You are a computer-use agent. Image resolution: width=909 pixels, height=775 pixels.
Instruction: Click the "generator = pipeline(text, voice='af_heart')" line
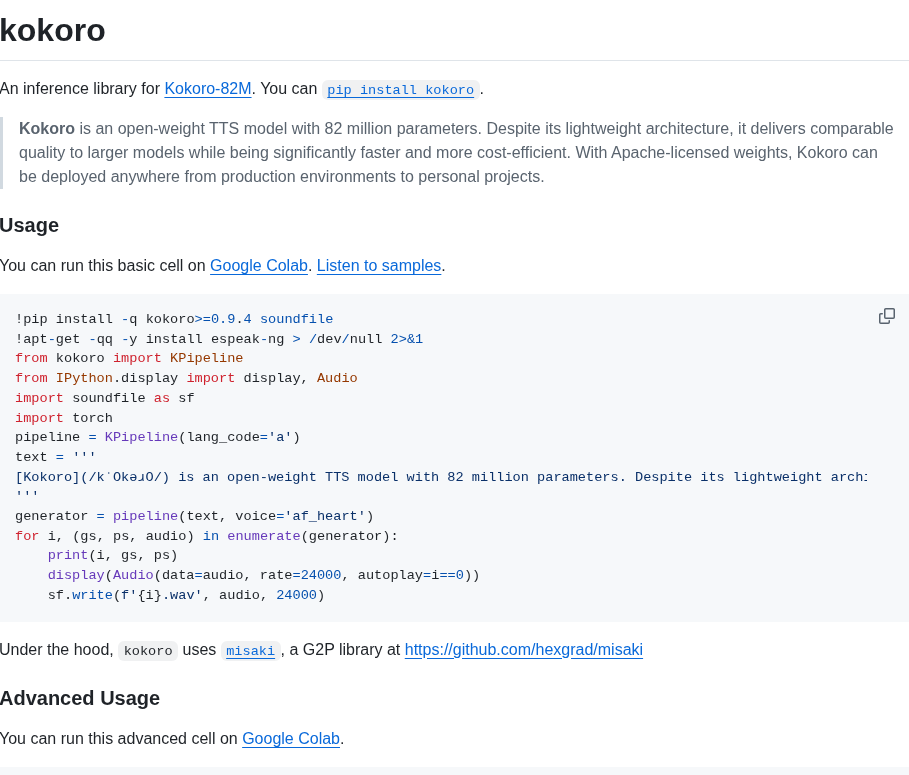pyautogui.click(x=195, y=516)
